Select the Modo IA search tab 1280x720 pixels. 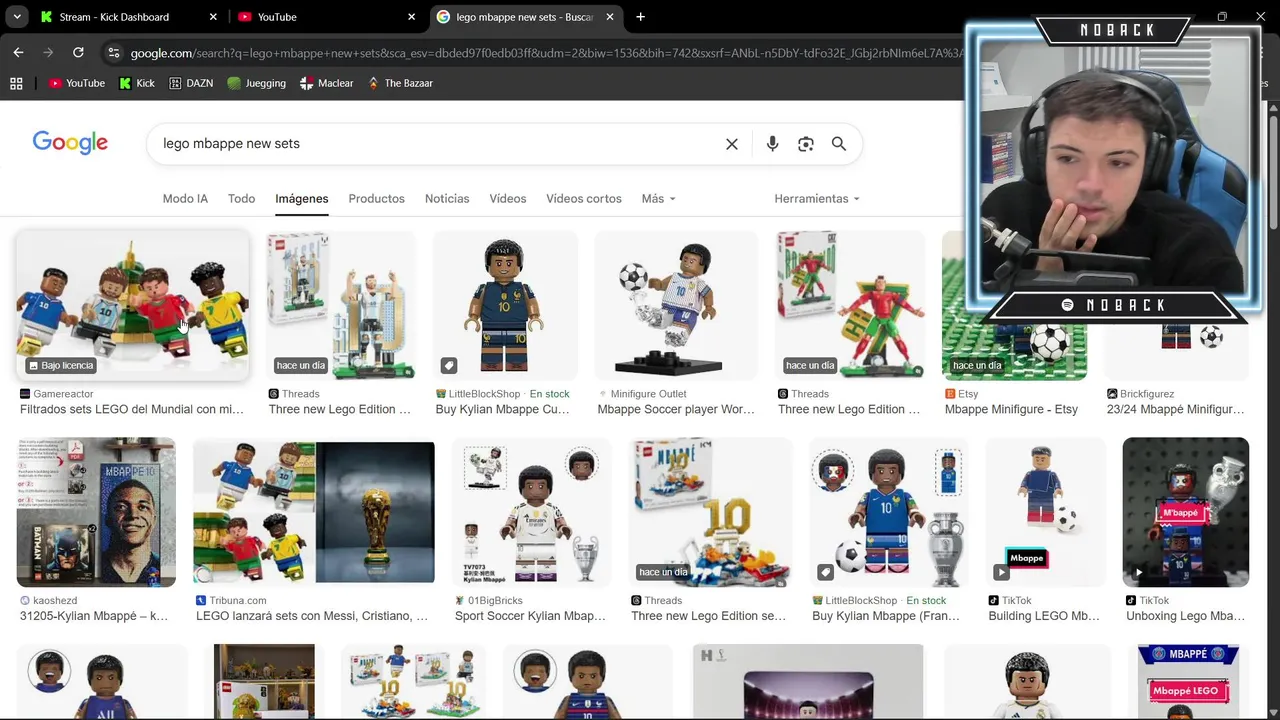(x=185, y=198)
